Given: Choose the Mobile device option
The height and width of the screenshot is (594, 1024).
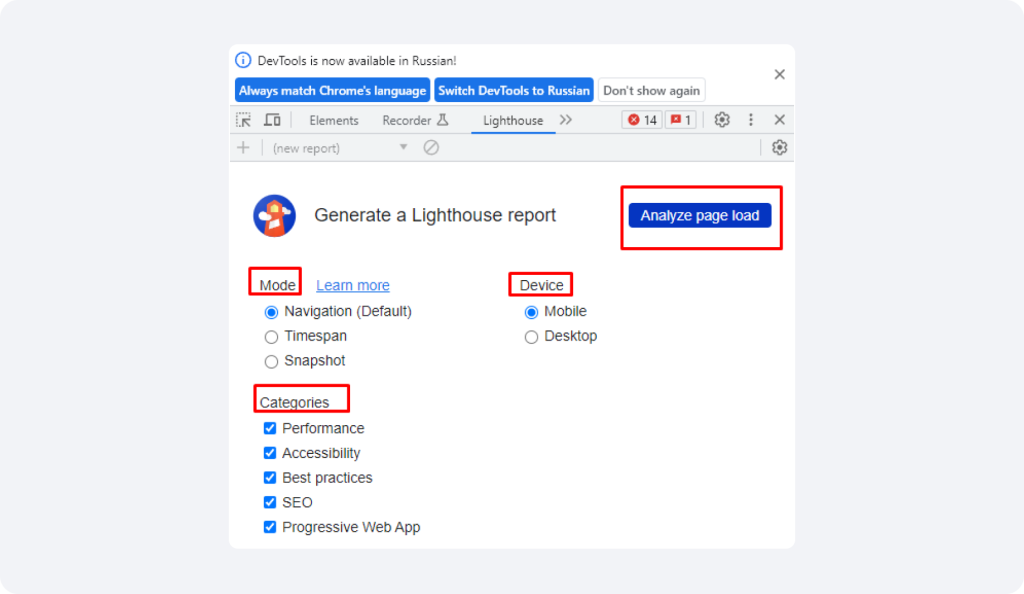Looking at the screenshot, I should pos(532,312).
